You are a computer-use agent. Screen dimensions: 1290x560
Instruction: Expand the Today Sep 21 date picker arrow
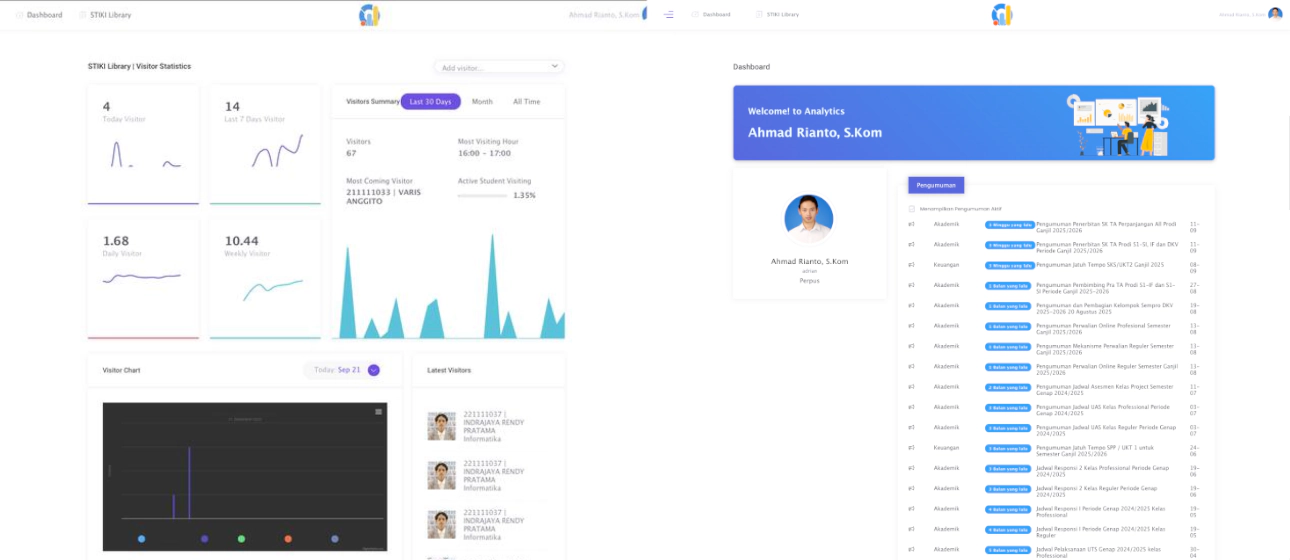(x=374, y=370)
